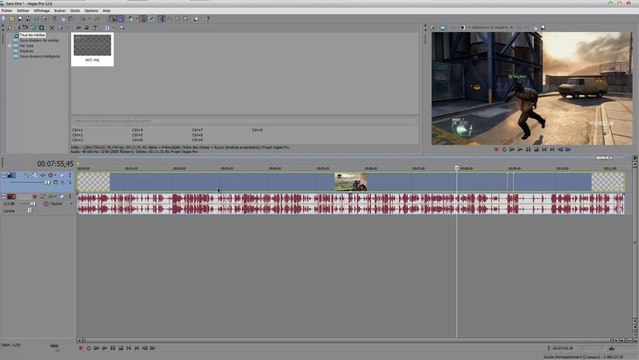Go to start in video preview transport
This screenshot has height=360, width=639.
(x=544, y=150)
